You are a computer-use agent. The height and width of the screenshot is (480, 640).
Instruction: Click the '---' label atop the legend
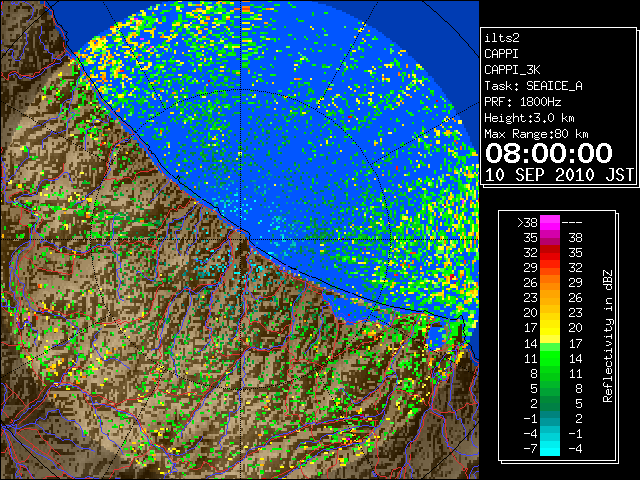click(572, 222)
